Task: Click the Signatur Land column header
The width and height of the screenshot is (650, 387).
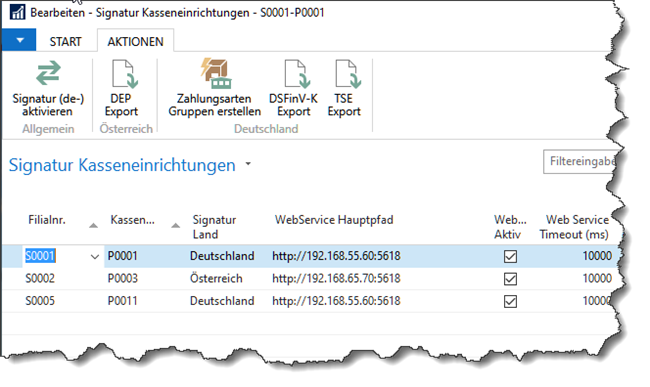Action: tap(214, 227)
